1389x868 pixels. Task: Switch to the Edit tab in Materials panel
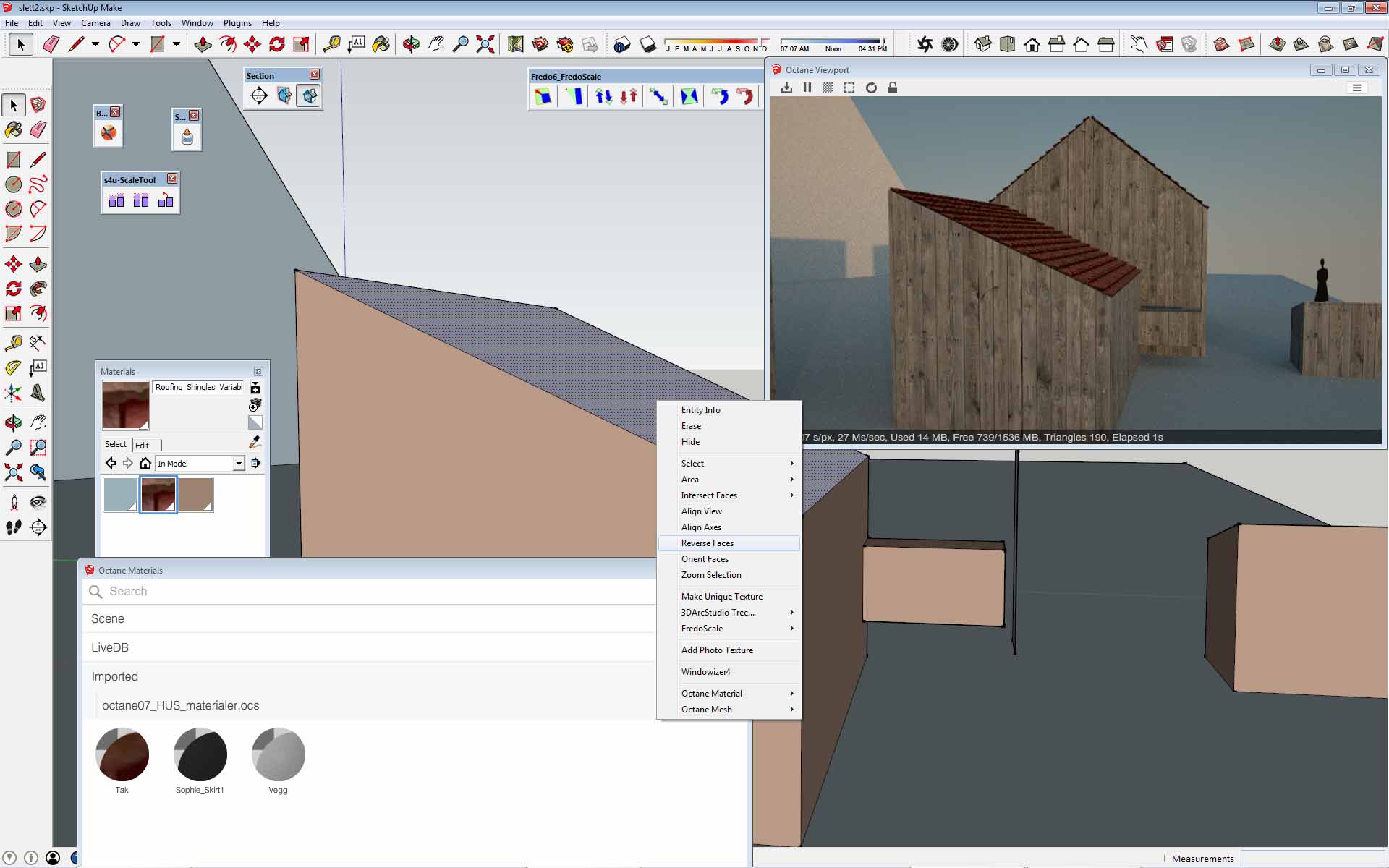(143, 445)
